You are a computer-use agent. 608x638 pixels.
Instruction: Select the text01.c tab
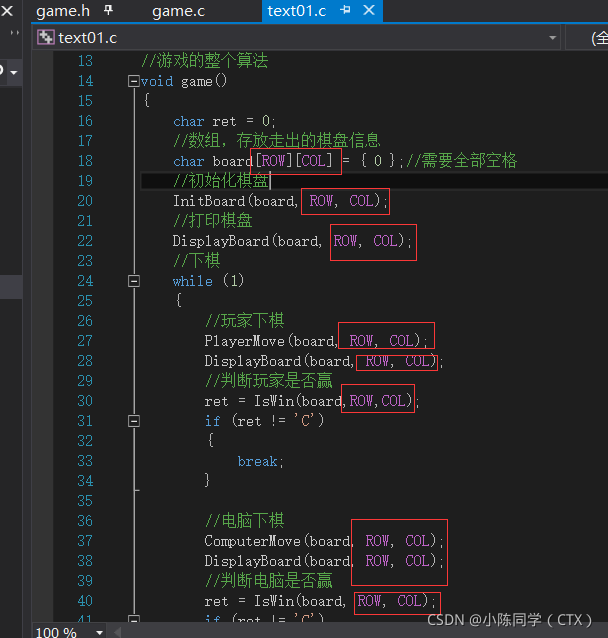coord(297,11)
